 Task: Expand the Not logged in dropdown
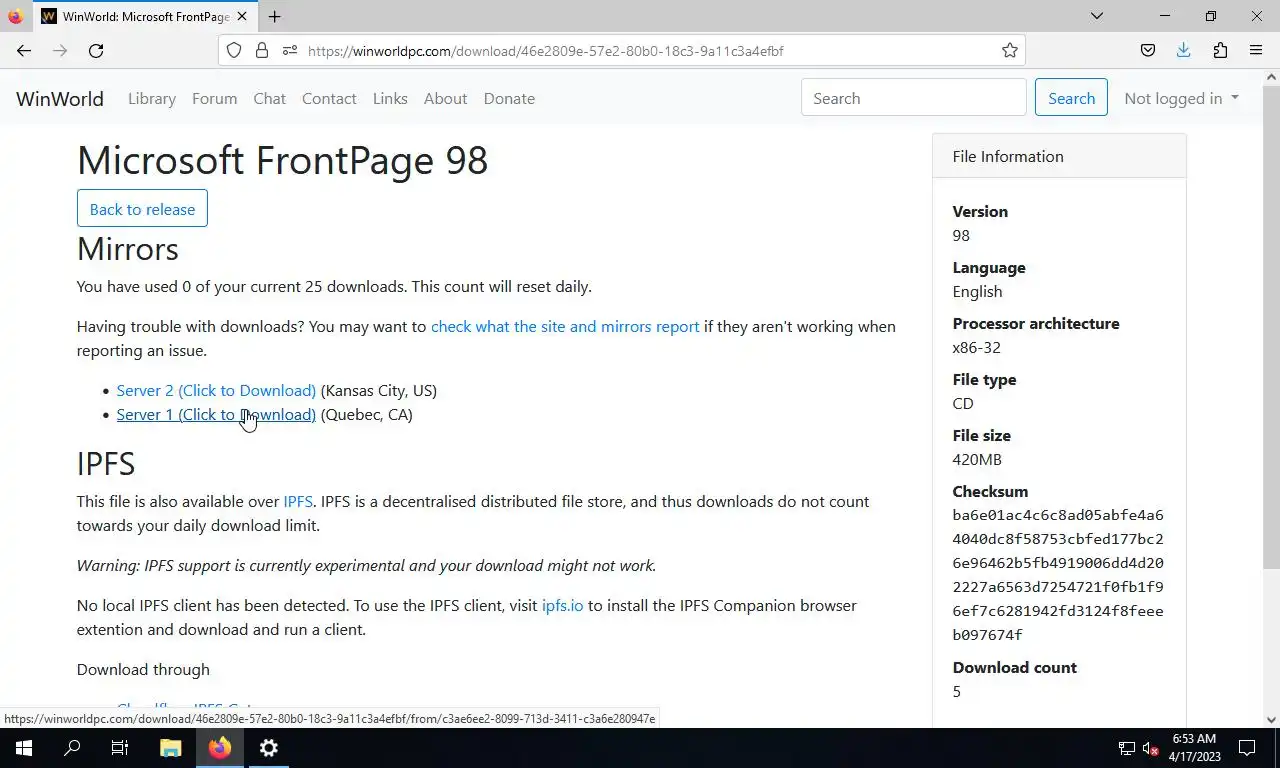pos(1182,98)
